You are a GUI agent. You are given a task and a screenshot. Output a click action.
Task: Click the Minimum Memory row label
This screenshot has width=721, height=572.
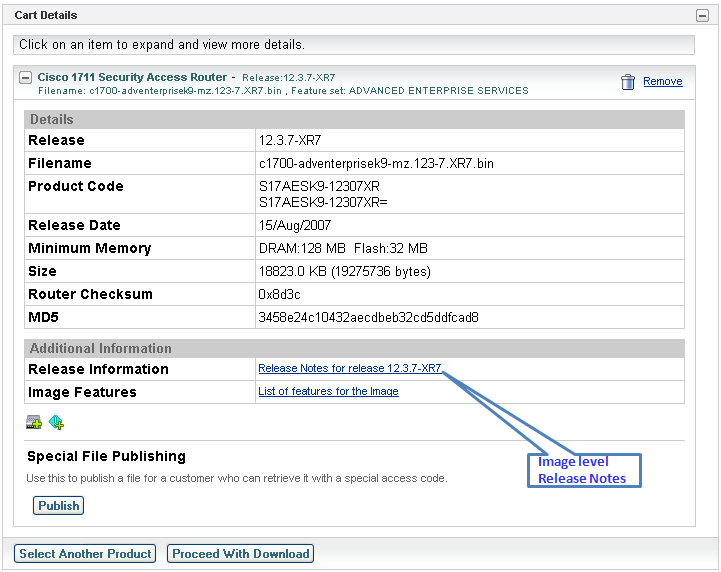tap(90, 248)
